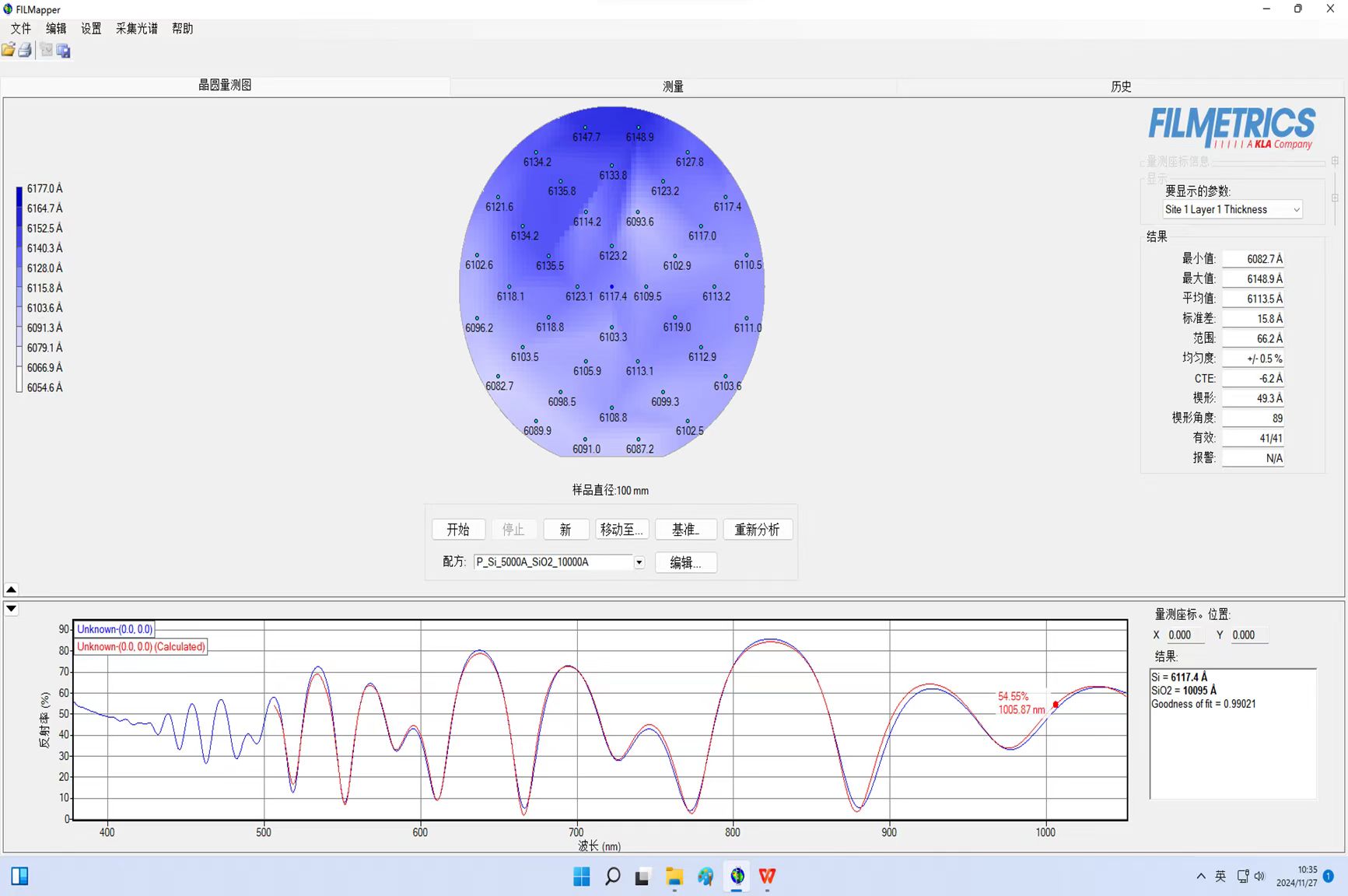Expand the wafer map using the up arrow
The height and width of the screenshot is (896, 1348).
(12, 590)
